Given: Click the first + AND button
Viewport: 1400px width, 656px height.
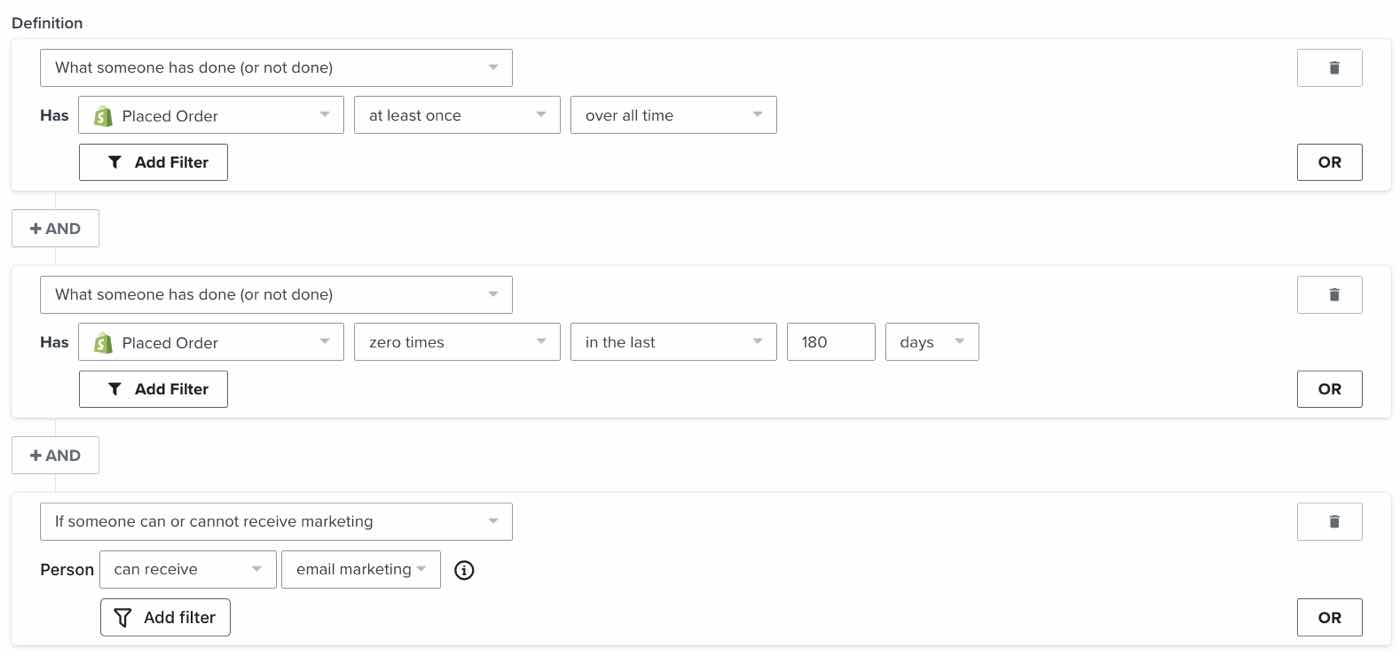Looking at the screenshot, I should 55,229.
